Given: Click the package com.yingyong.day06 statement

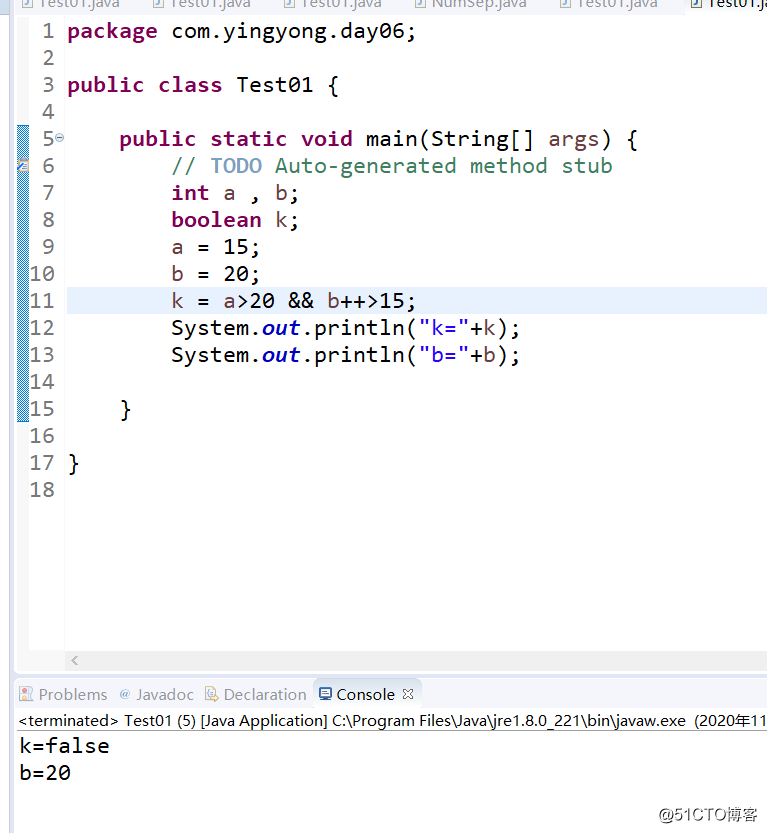Looking at the screenshot, I should 241,32.
